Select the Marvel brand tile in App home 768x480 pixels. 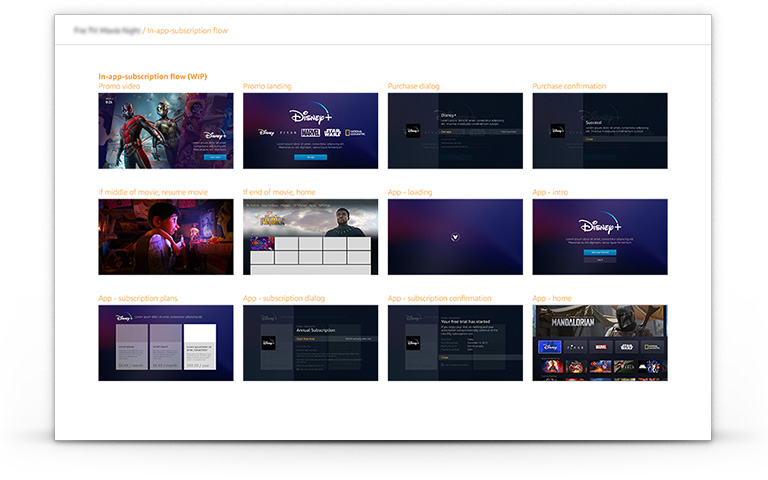(600, 347)
